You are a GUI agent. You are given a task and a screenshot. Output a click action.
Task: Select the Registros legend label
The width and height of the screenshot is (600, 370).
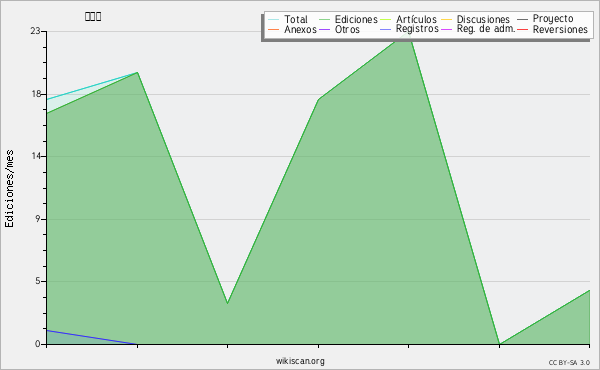tap(417, 29)
